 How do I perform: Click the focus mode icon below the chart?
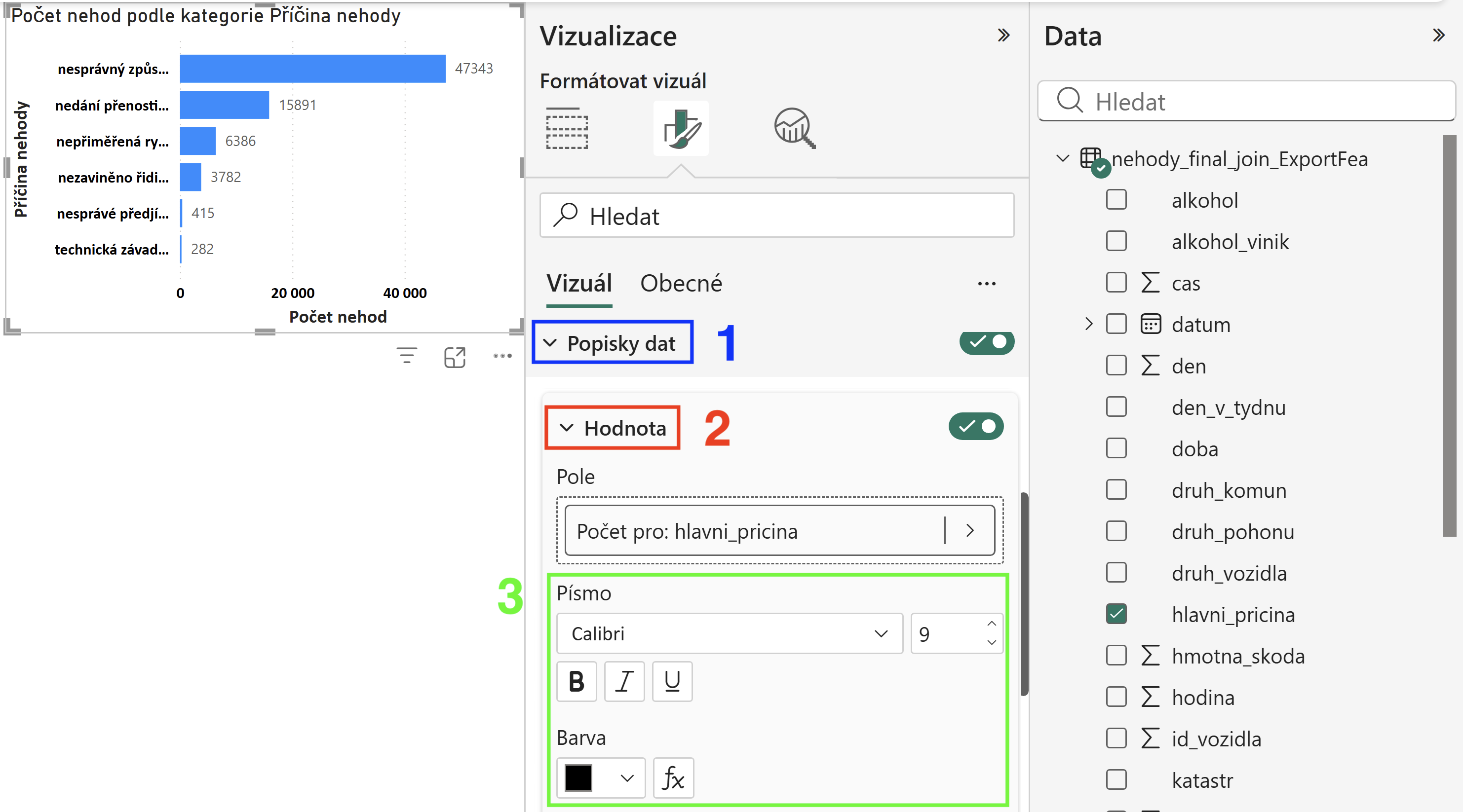pyautogui.click(x=455, y=357)
